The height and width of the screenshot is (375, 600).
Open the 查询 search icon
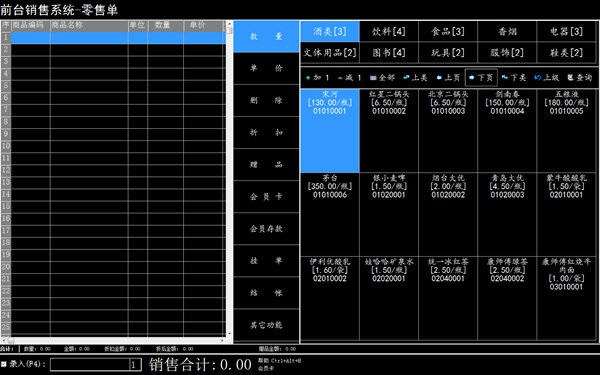click(571, 78)
